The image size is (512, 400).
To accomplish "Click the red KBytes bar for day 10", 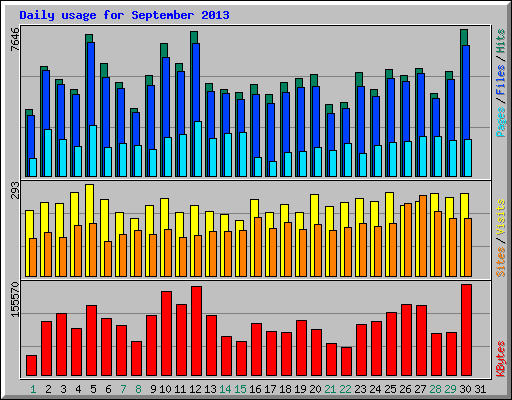I will (166, 334).
